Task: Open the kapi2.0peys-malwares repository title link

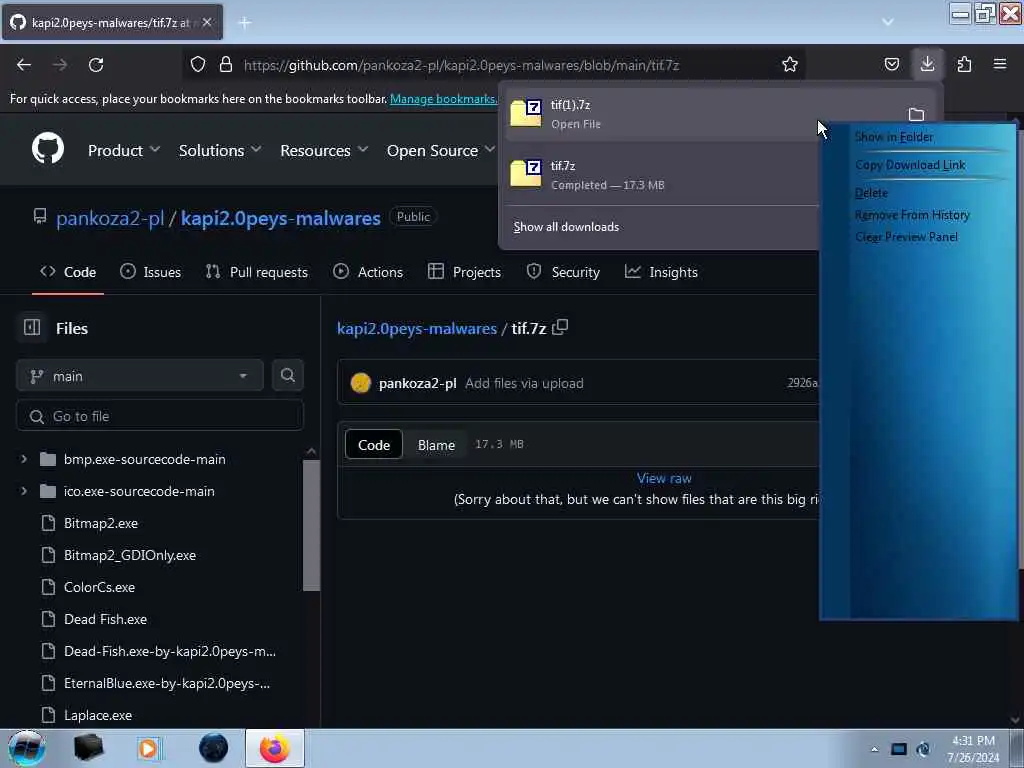Action: tap(281, 218)
